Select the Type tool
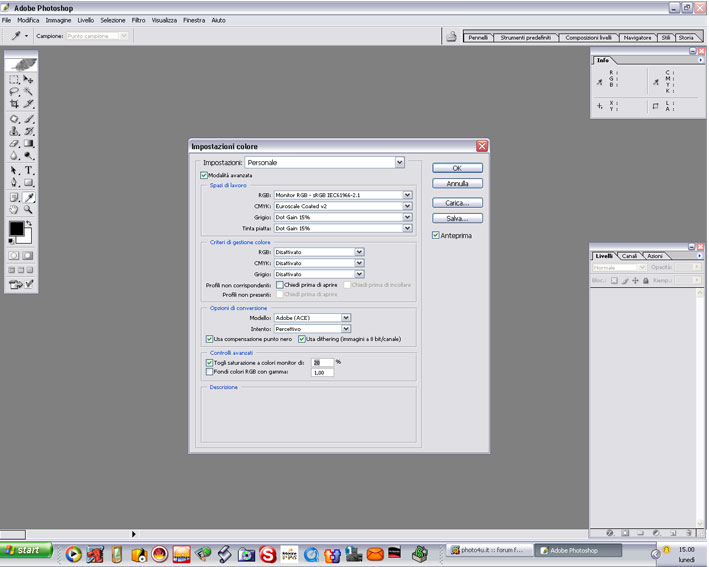This screenshot has height=567, width=709. coord(29,171)
